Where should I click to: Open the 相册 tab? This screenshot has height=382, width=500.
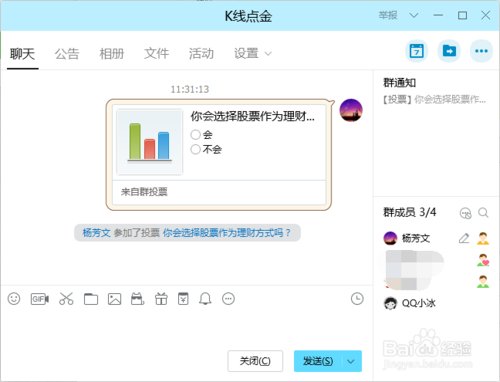click(x=112, y=54)
